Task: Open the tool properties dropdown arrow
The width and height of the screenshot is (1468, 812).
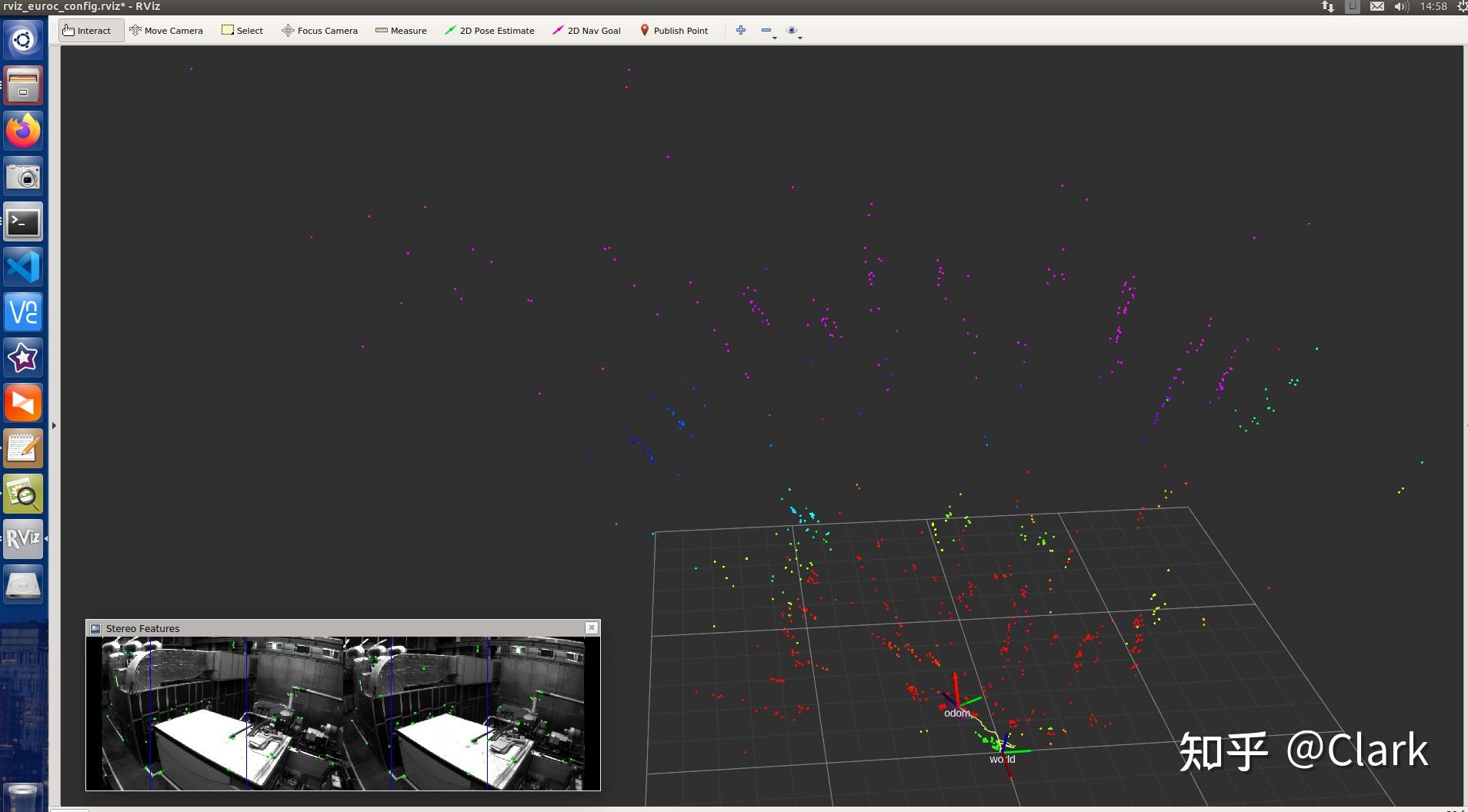Action: pyautogui.click(x=800, y=37)
